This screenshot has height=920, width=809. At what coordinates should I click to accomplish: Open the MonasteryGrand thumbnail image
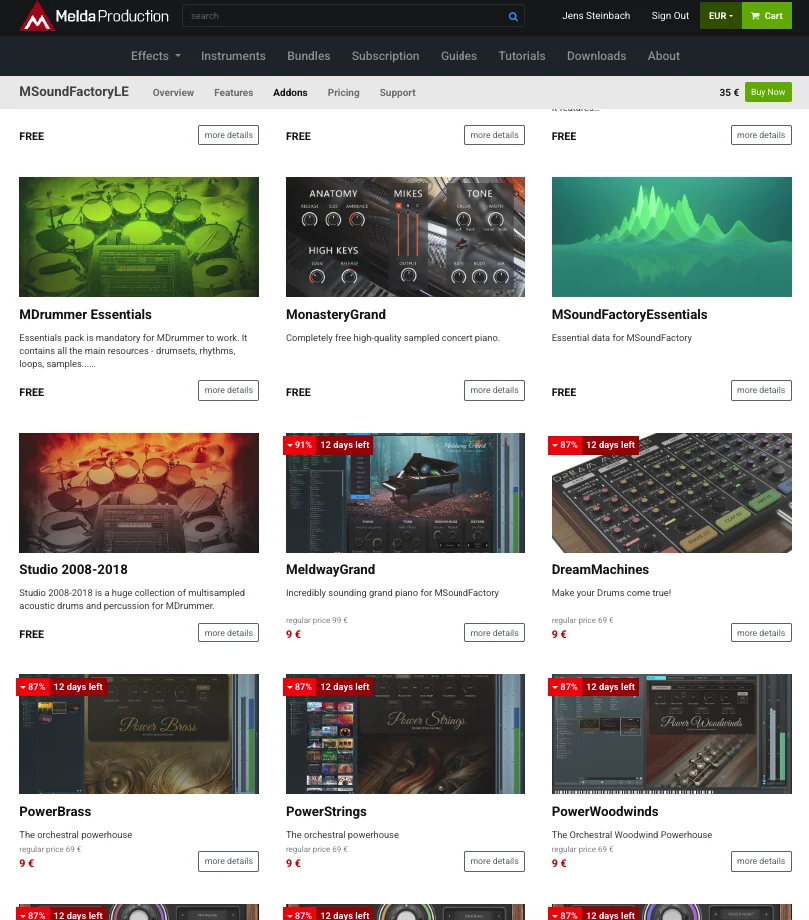click(405, 237)
